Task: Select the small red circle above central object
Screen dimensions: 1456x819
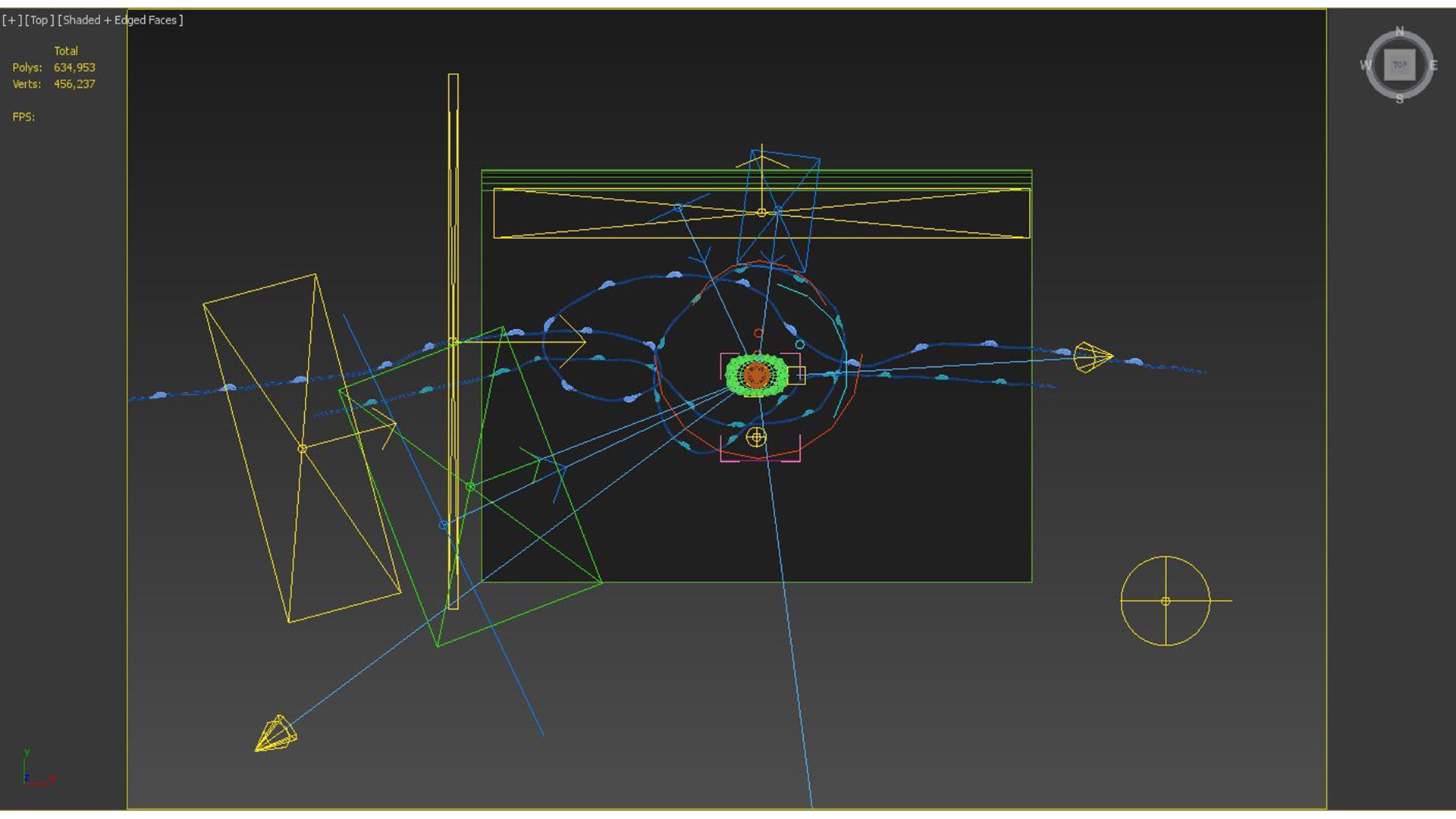Action: click(x=758, y=333)
